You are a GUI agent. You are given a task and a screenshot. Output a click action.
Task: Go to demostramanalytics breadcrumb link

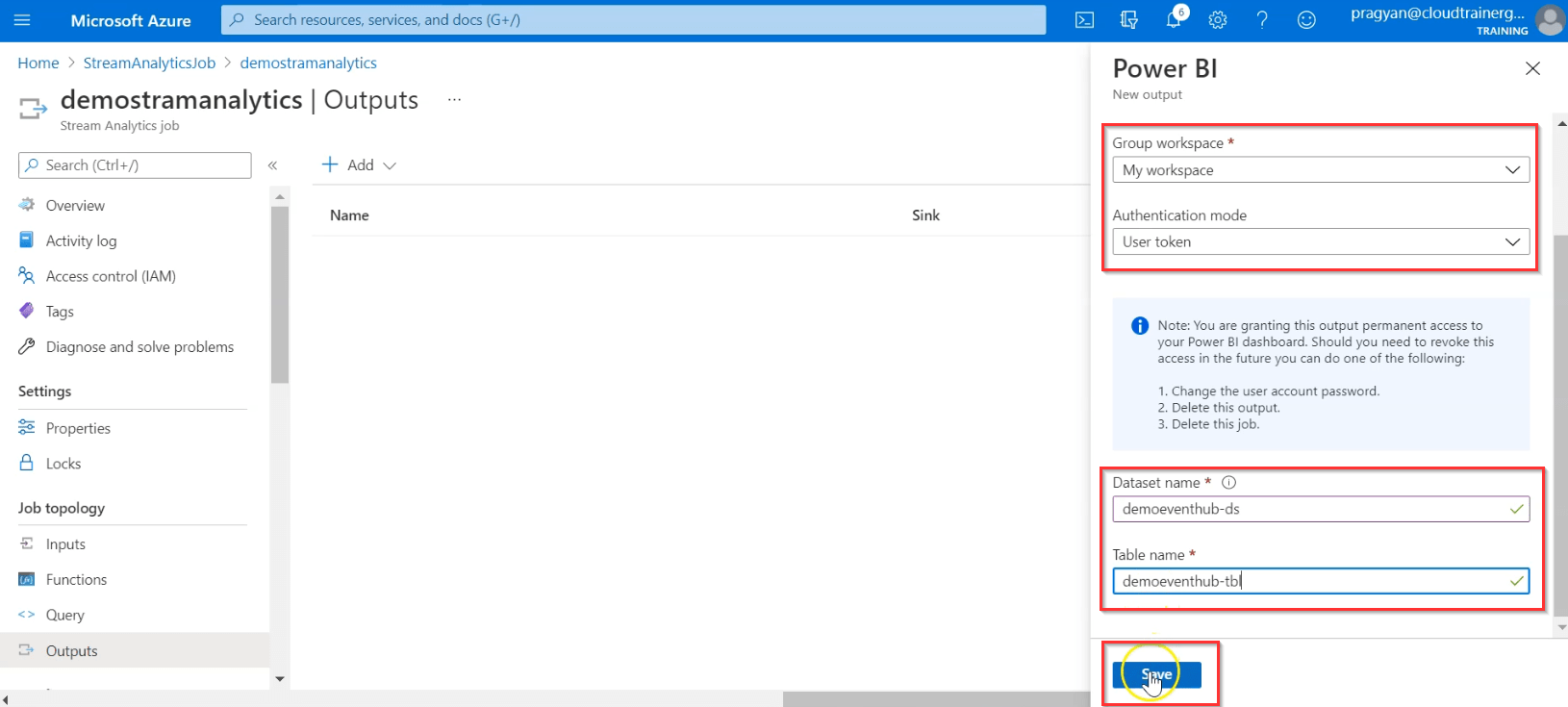pos(308,63)
